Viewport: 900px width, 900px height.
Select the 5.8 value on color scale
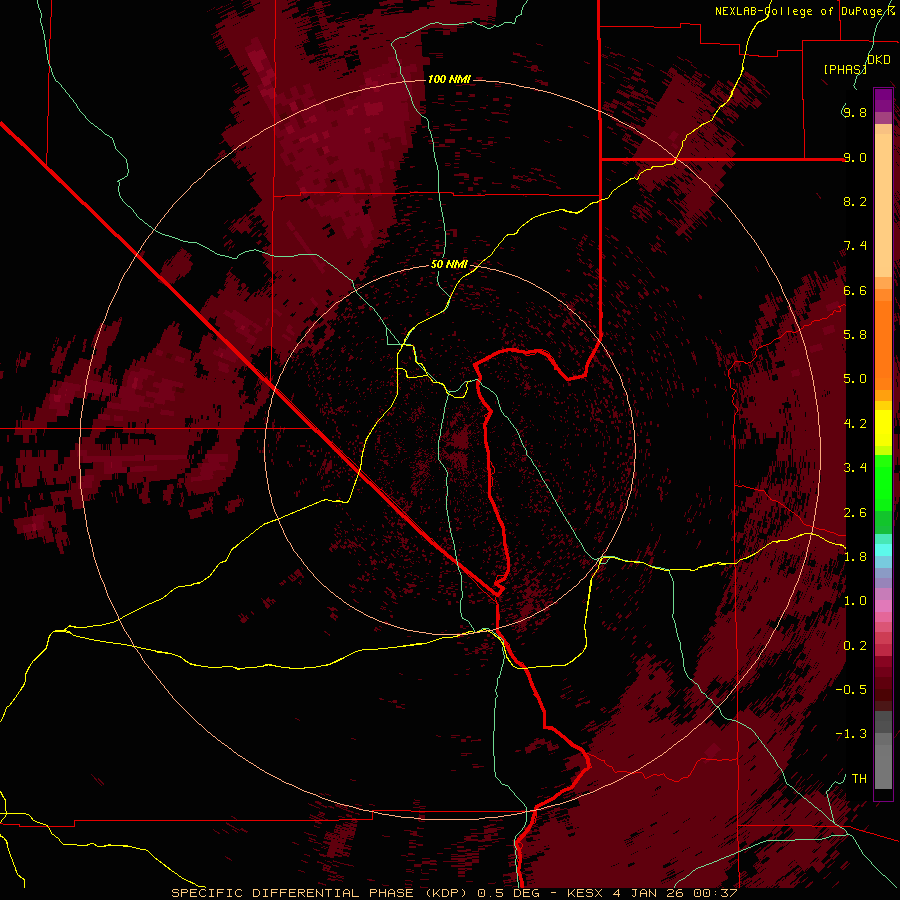855,335
